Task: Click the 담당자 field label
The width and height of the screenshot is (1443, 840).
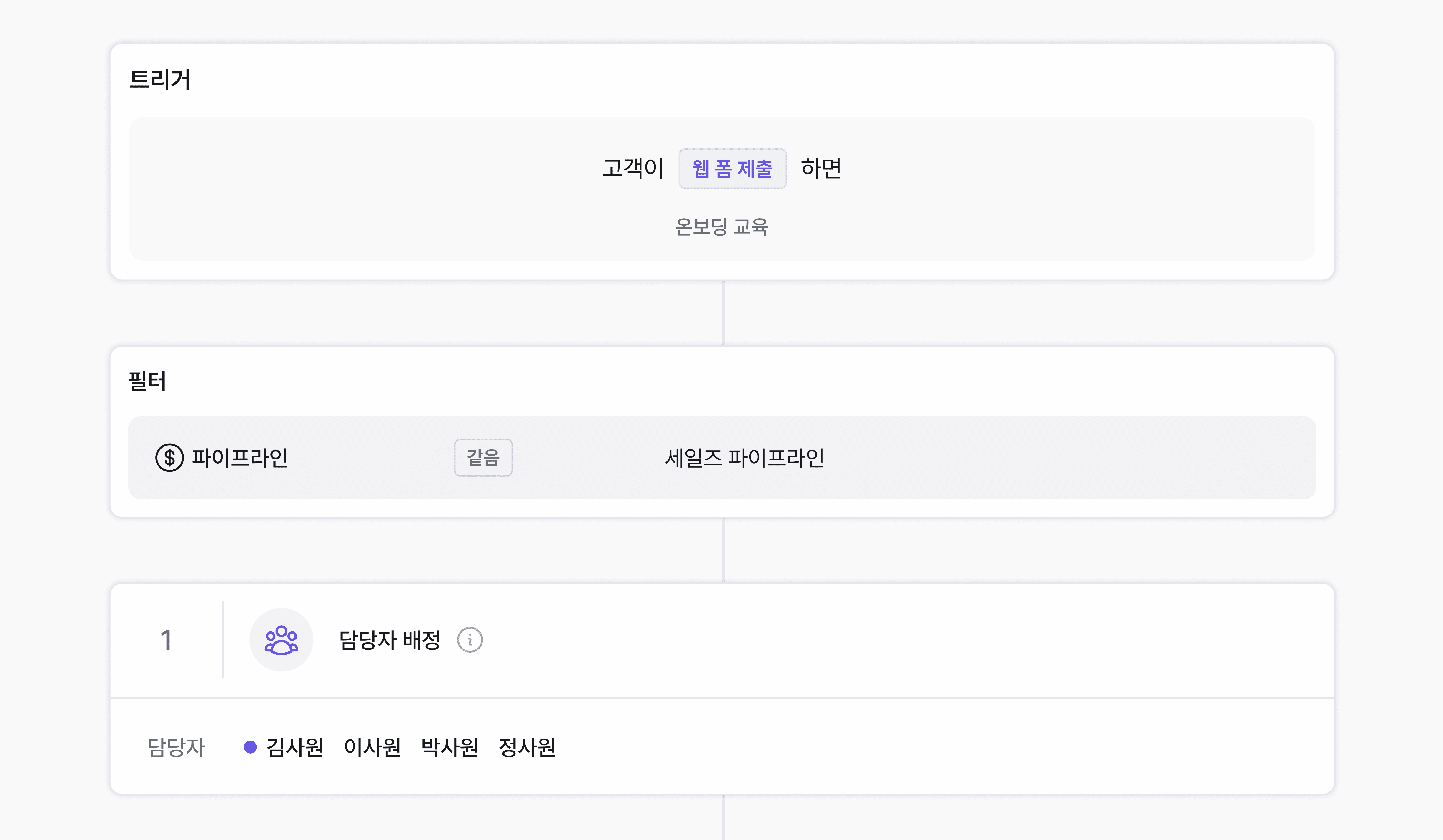Action: 176,747
